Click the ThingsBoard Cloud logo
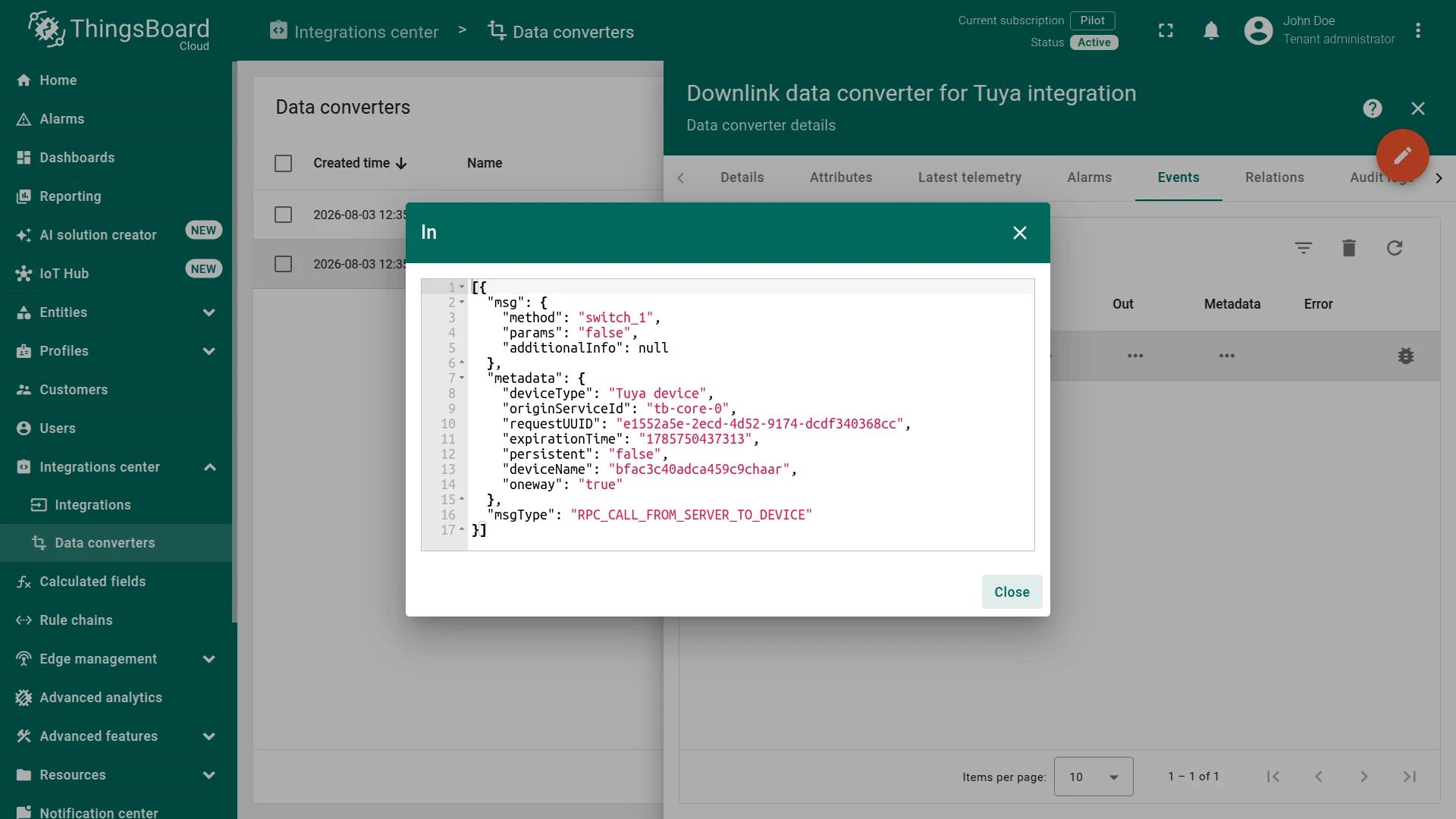Screen dimensions: 1456x819 click(119, 30)
